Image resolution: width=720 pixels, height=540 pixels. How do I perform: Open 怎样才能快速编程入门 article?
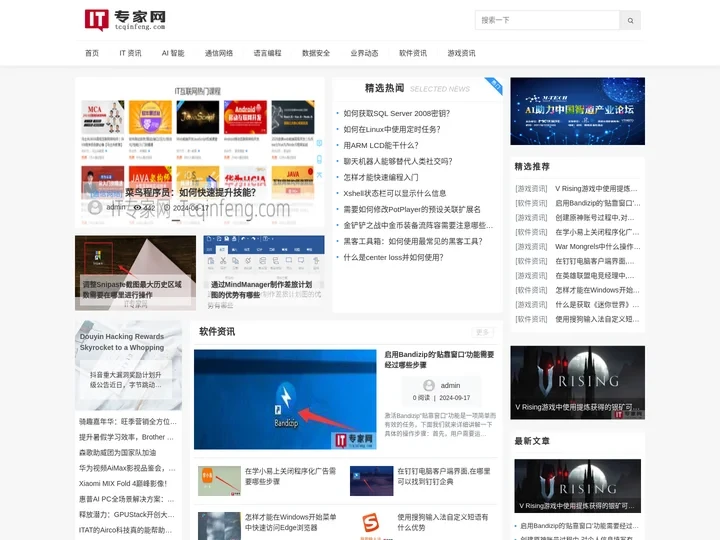(x=381, y=177)
